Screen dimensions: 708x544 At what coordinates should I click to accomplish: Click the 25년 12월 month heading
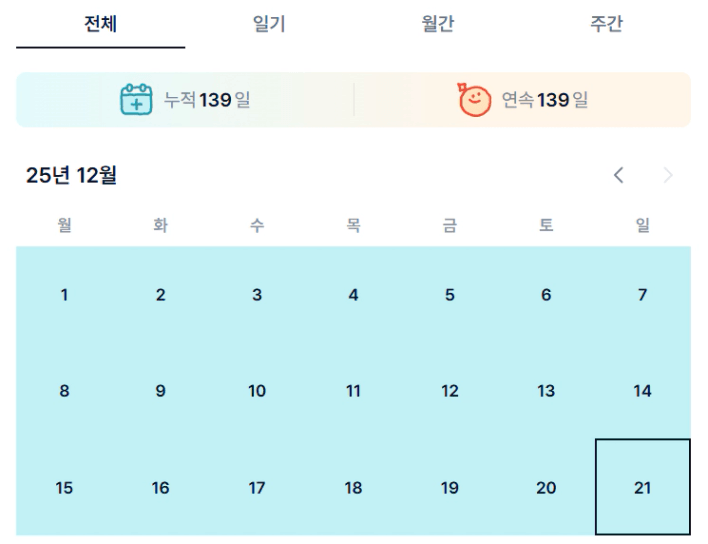pyautogui.click(x=71, y=176)
